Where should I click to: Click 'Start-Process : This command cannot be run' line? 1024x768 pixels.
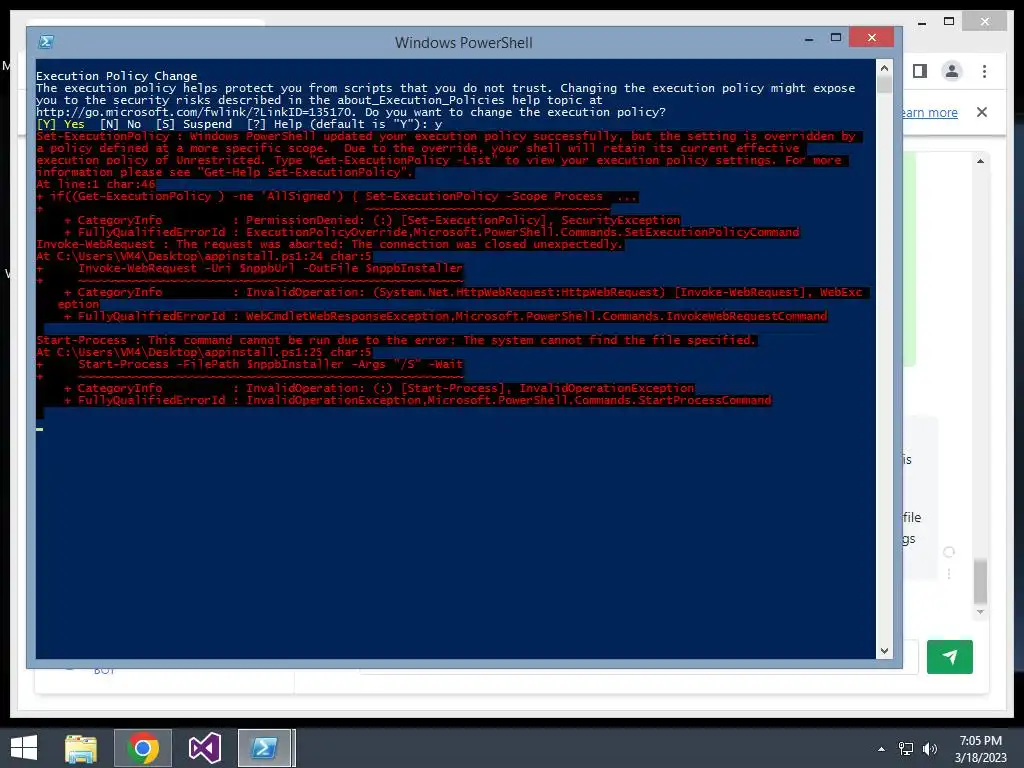(x=396, y=340)
